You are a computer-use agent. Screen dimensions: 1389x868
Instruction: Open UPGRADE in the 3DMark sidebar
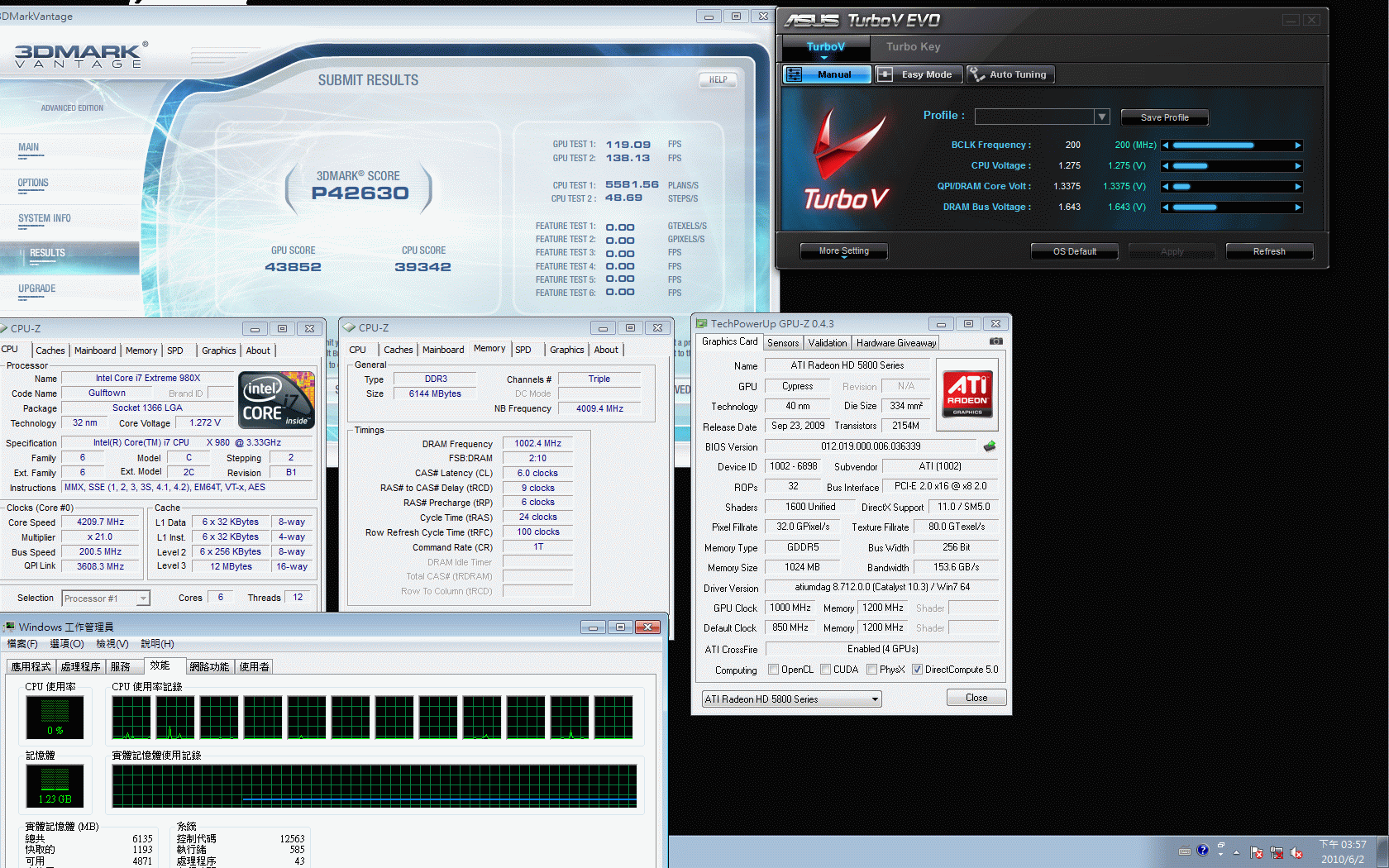point(37,289)
